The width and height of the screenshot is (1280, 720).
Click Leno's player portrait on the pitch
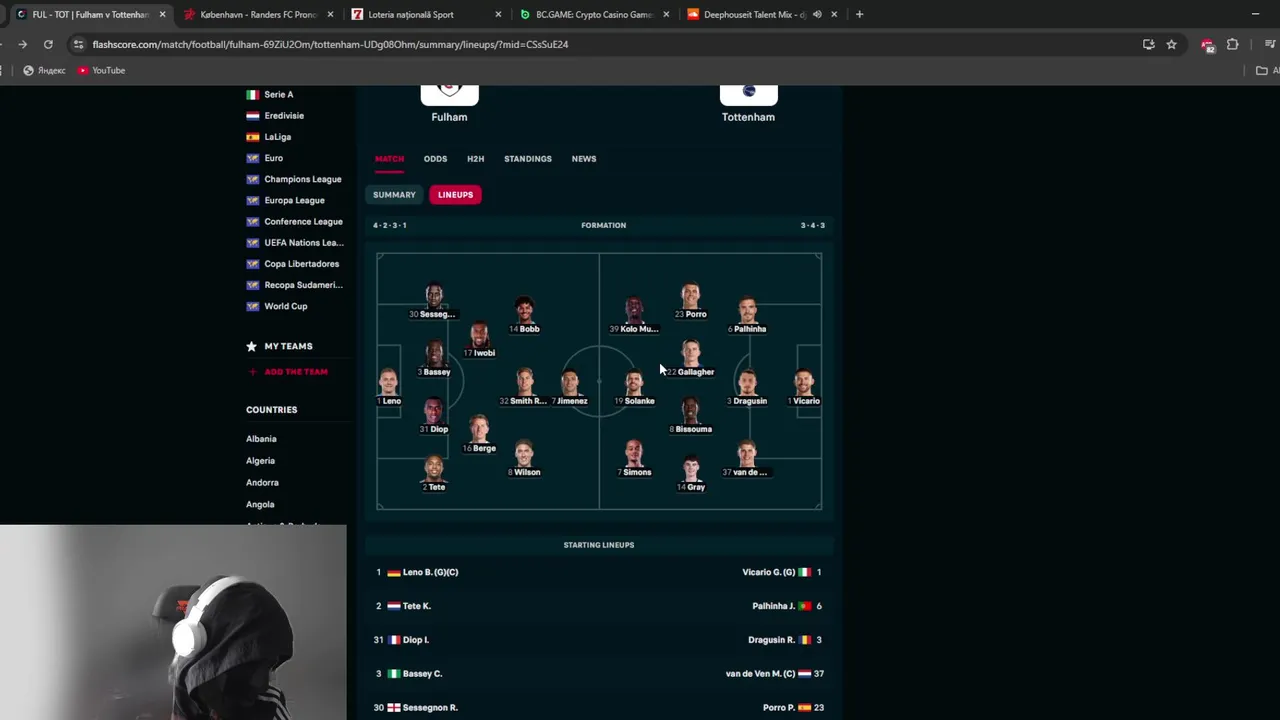[388, 382]
